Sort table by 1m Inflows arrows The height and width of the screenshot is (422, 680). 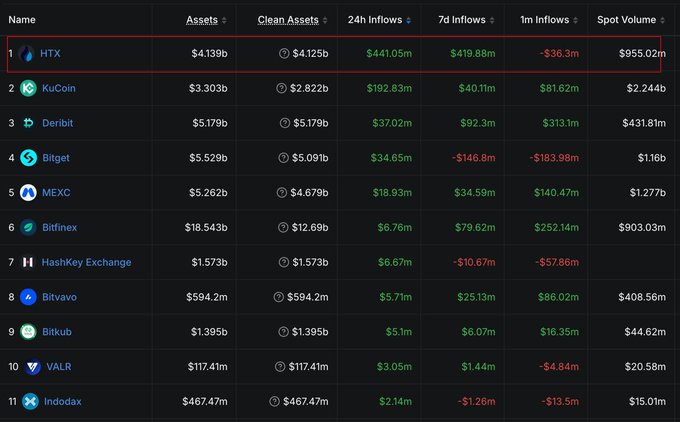pos(575,20)
